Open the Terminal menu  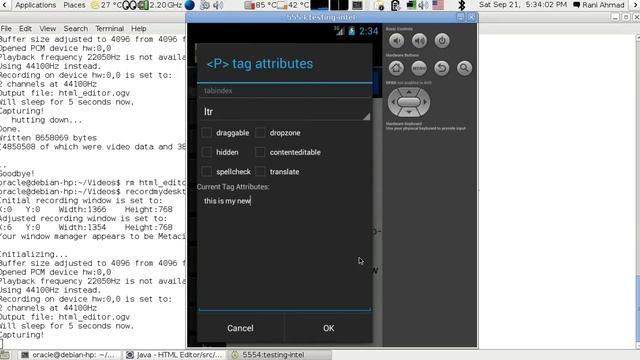point(109,29)
